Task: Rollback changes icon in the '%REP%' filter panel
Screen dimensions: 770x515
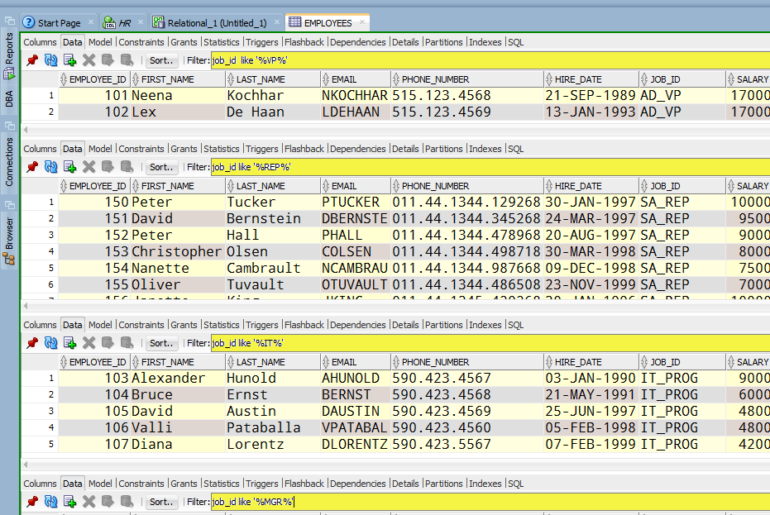Action: tap(127, 167)
